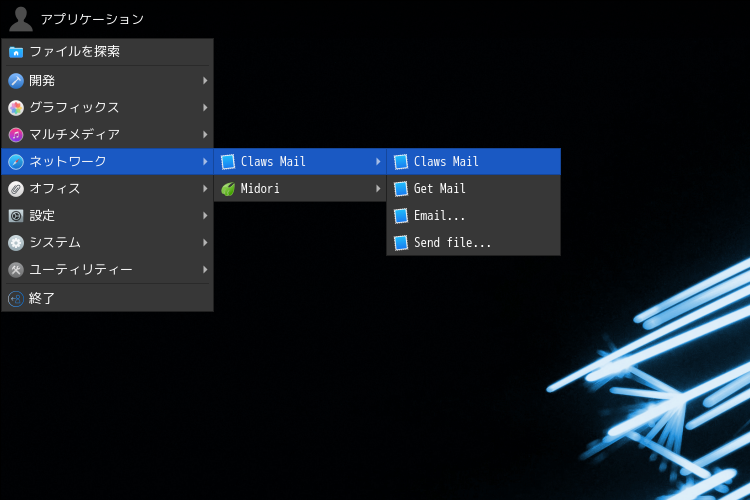Click the Email... stamp icon
This screenshot has width=750, height=500.
click(401, 216)
